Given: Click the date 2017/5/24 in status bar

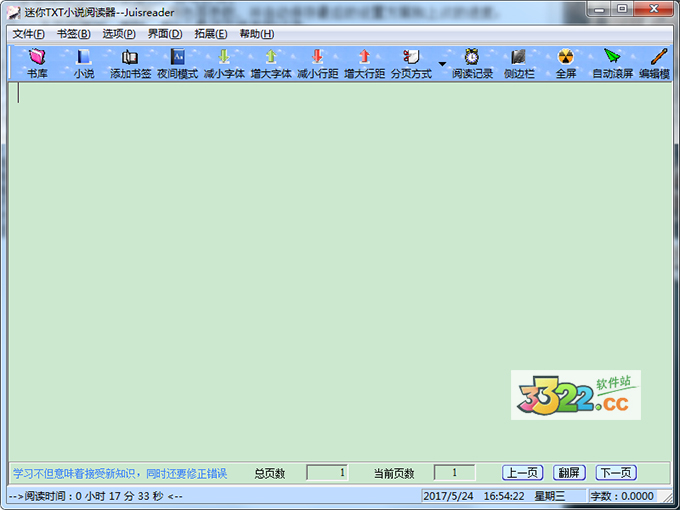Looking at the screenshot, I should tap(448, 496).
